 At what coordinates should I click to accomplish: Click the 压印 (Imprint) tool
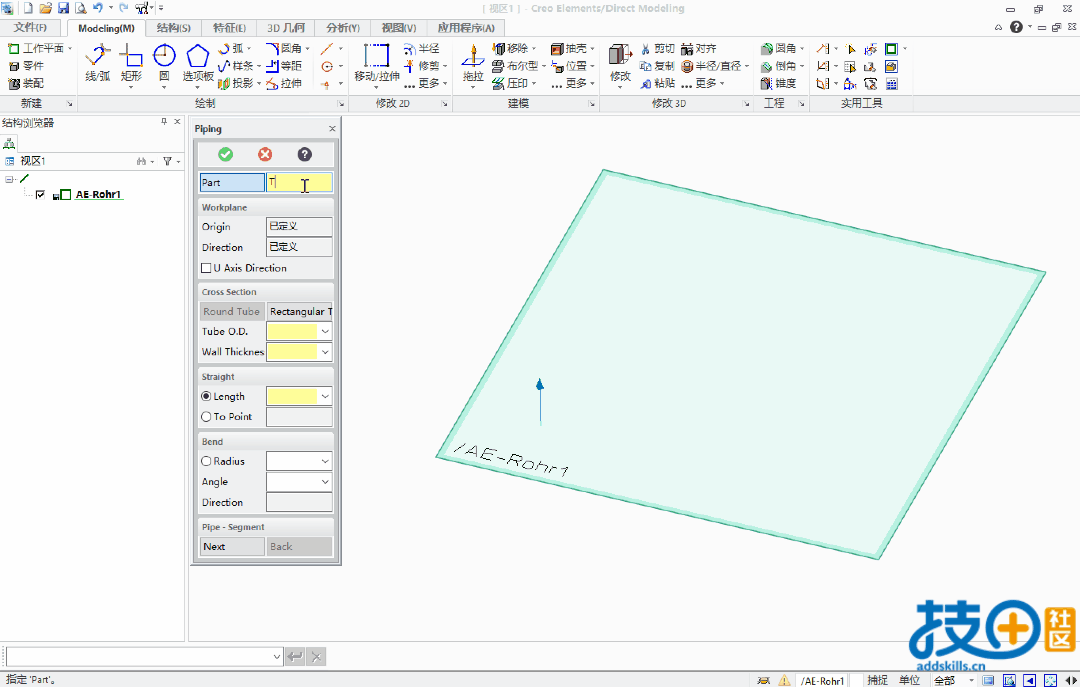[x=511, y=83]
